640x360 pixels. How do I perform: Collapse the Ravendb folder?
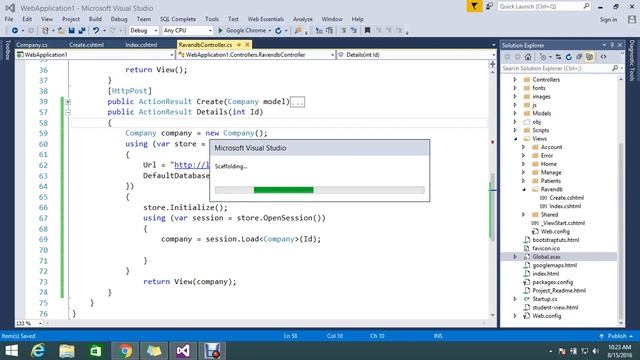point(524,189)
